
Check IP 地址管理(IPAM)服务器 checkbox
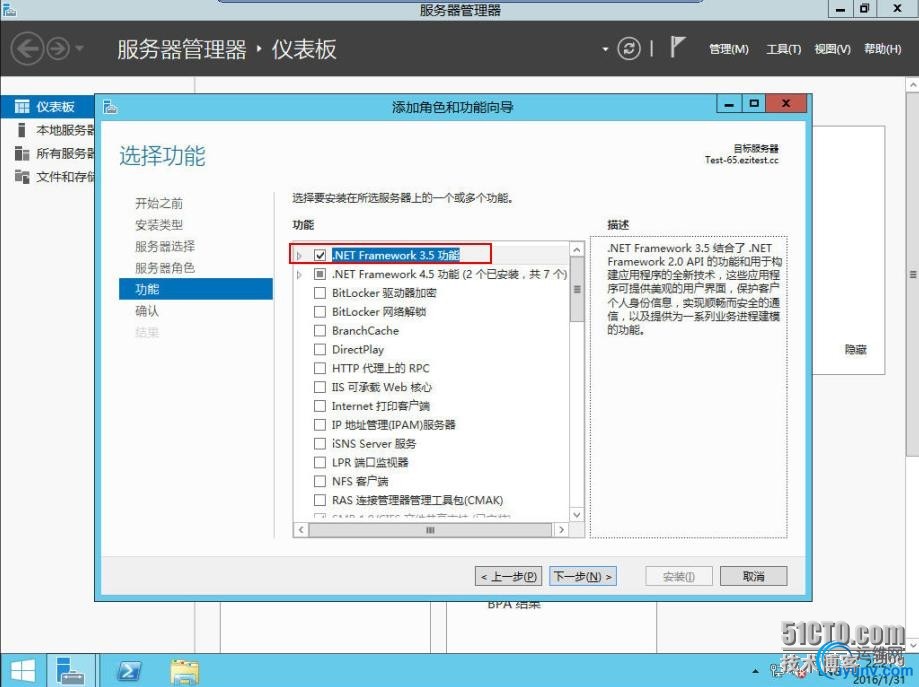pyautogui.click(x=320, y=424)
